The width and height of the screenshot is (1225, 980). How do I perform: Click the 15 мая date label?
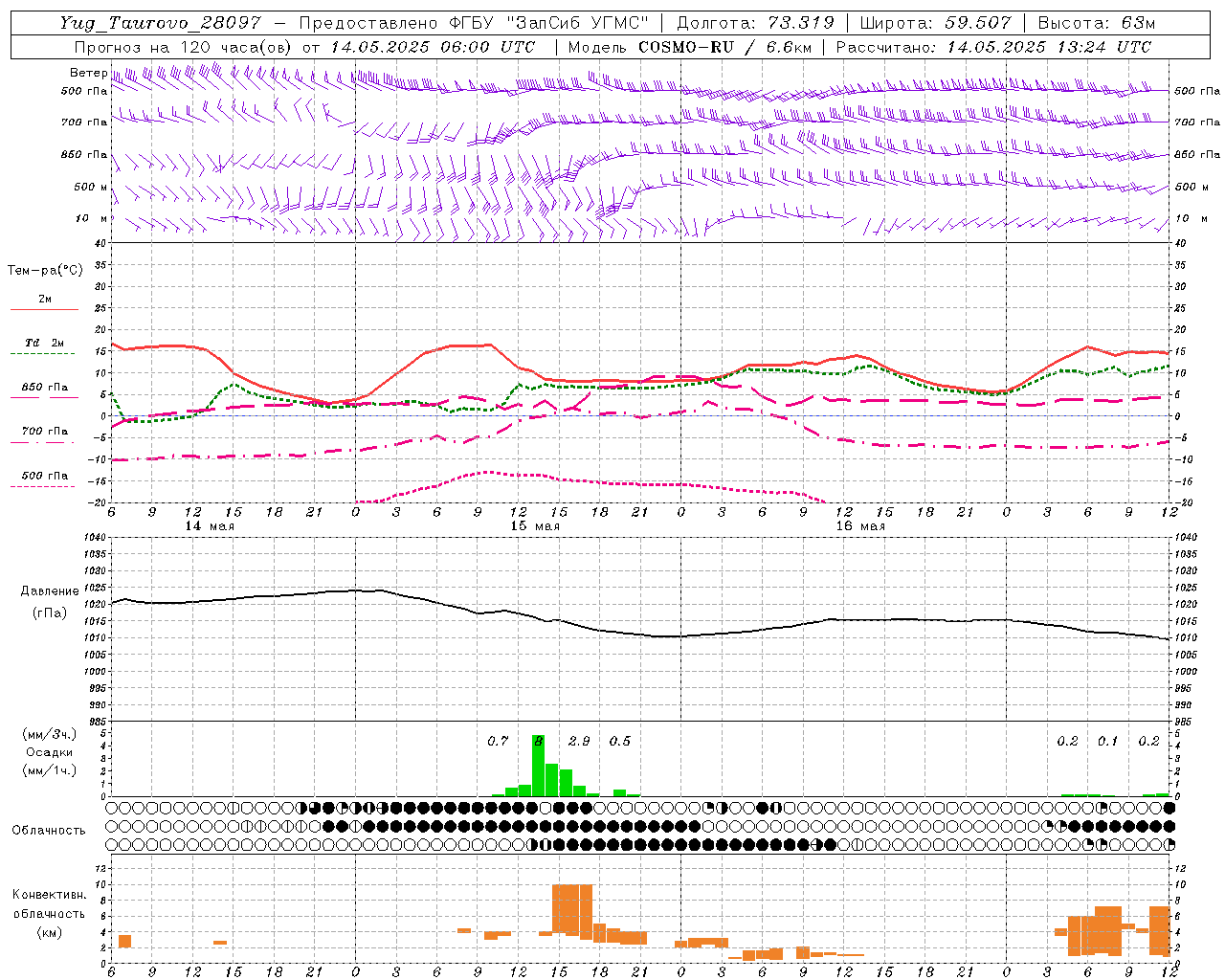click(535, 526)
